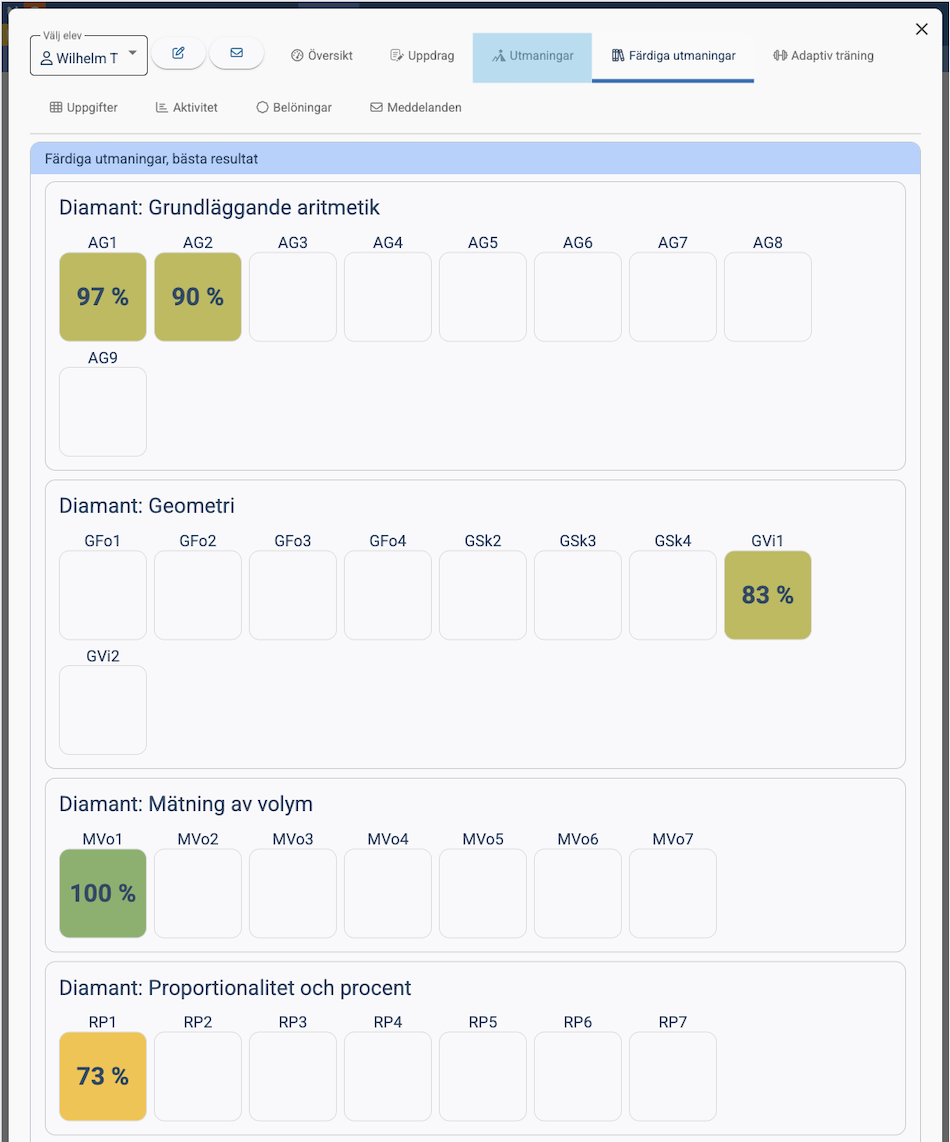
Task: Click the empty AG3 challenge tile
Action: [293, 297]
